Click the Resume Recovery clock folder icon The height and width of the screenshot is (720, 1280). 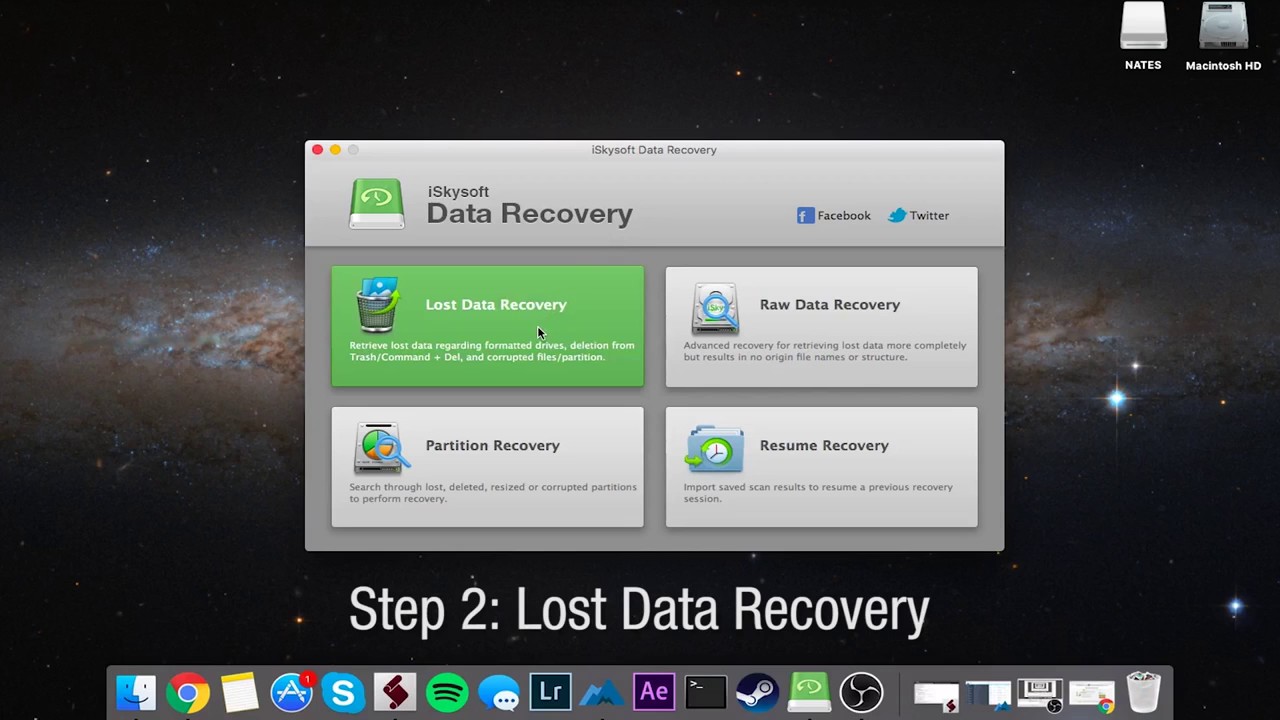[x=714, y=448]
